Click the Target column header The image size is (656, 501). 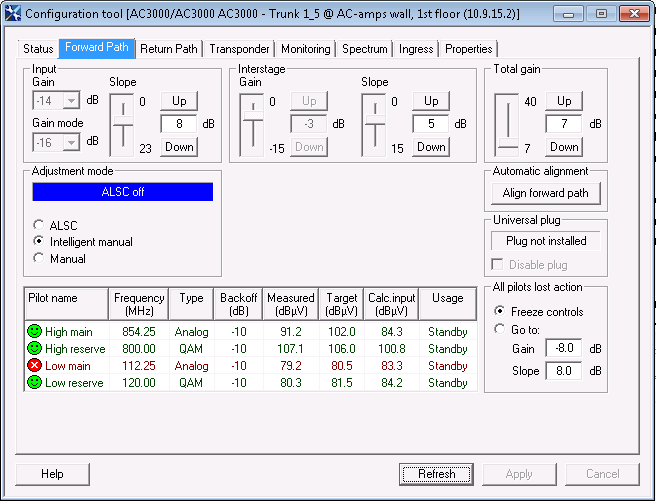[342, 304]
